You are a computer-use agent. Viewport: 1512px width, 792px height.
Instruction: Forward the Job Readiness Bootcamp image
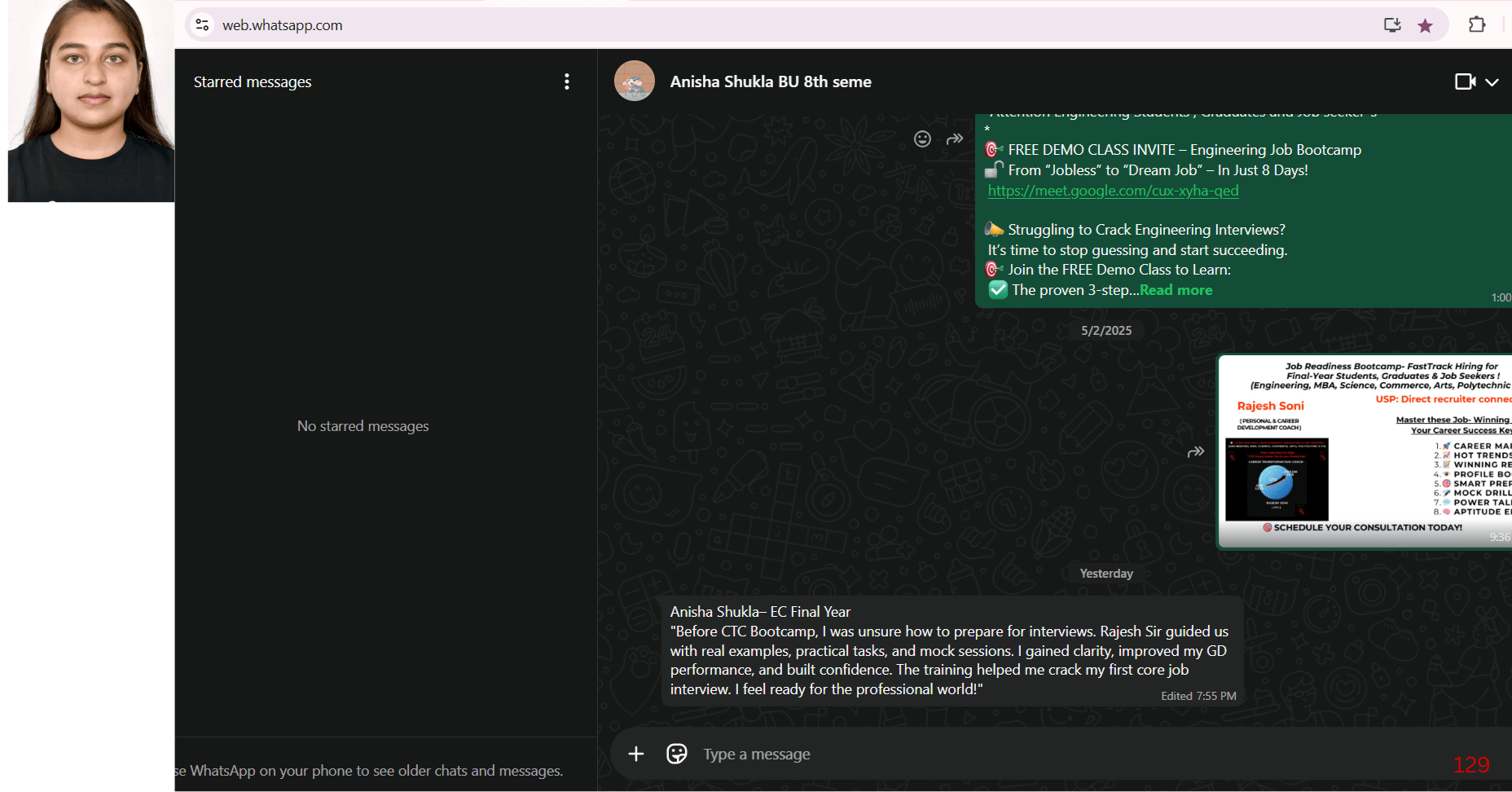click(x=1196, y=451)
